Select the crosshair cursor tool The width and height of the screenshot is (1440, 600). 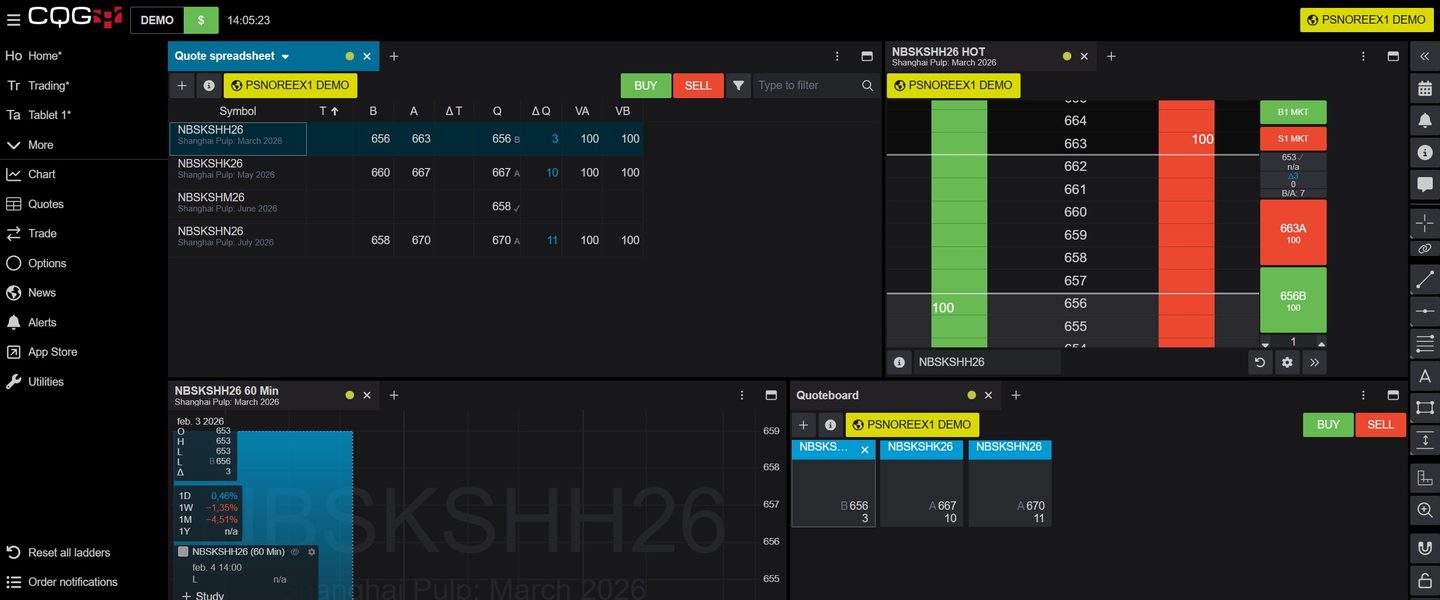[x=1425, y=221]
